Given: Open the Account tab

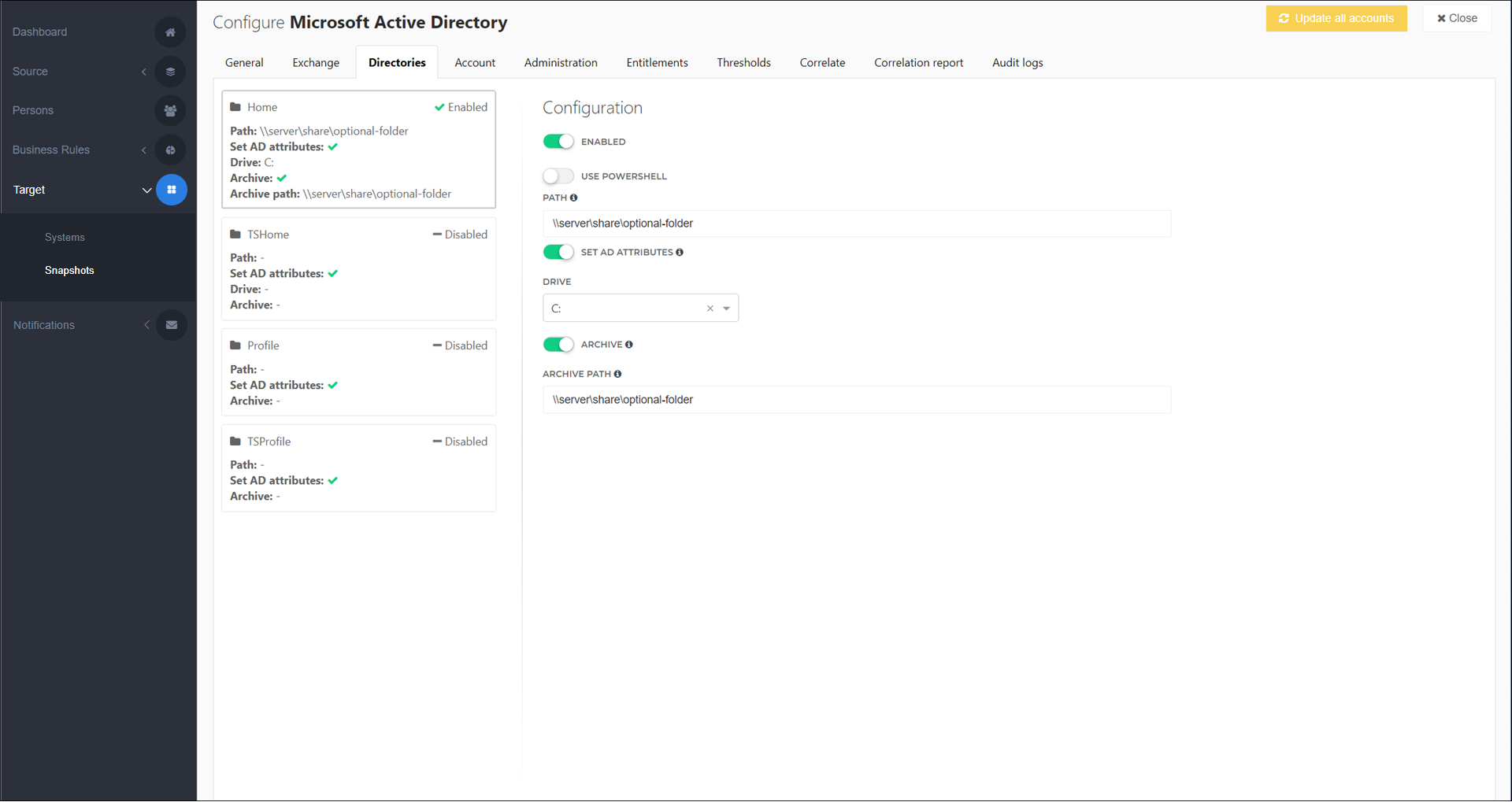Looking at the screenshot, I should tap(475, 63).
